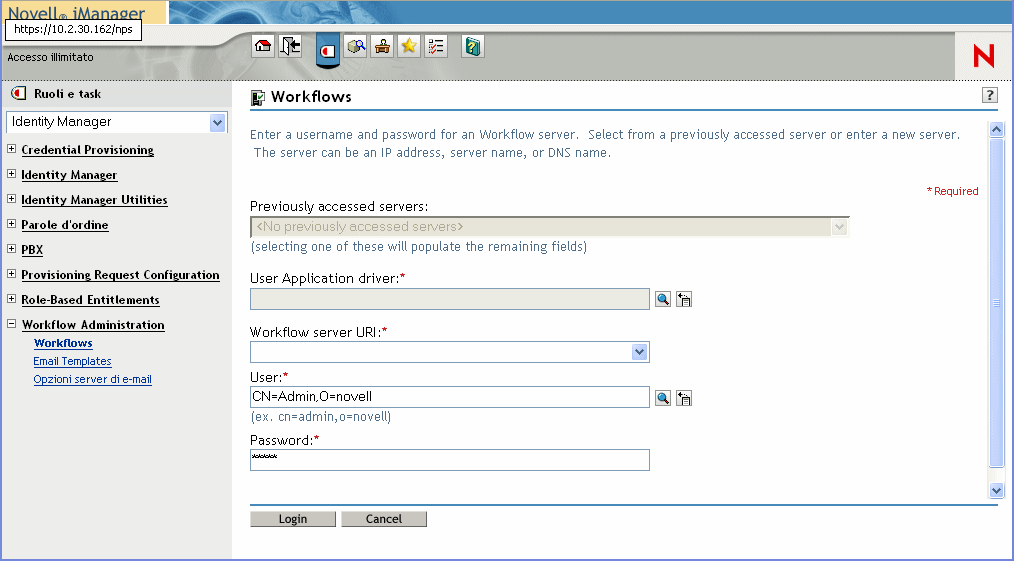Click the ex. cn=admin,o=novell hint text
This screenshot has height=561, width=1014.
click(x=321, y=417)
